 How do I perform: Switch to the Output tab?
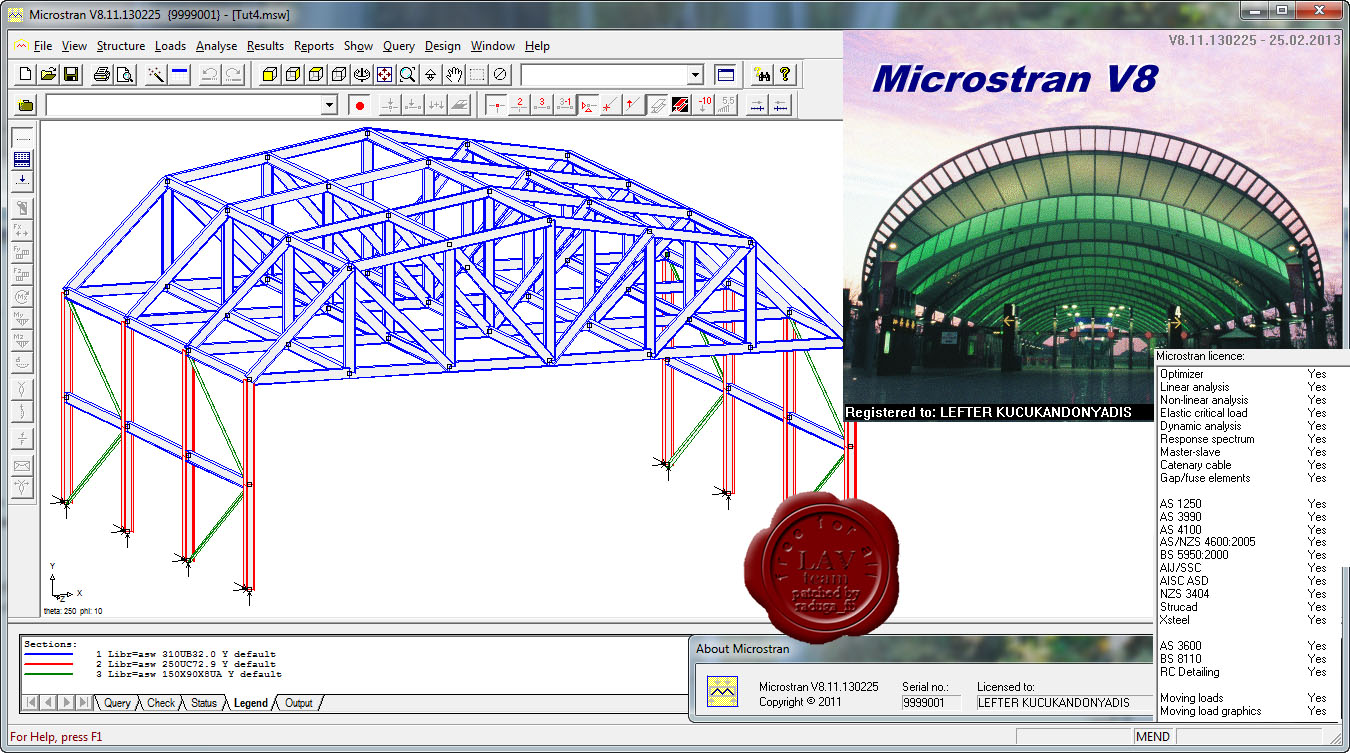coord(299,703)
